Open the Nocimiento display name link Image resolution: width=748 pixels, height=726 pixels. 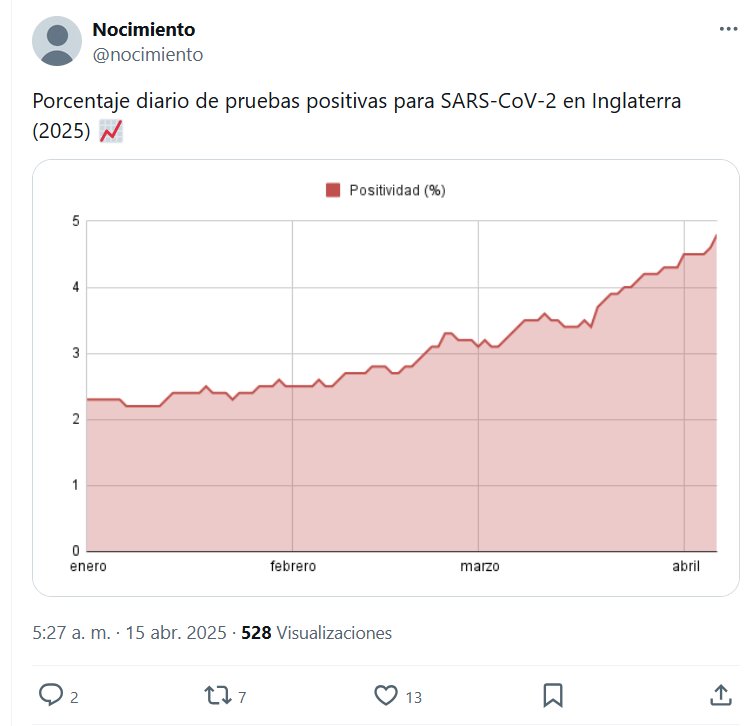143,30
